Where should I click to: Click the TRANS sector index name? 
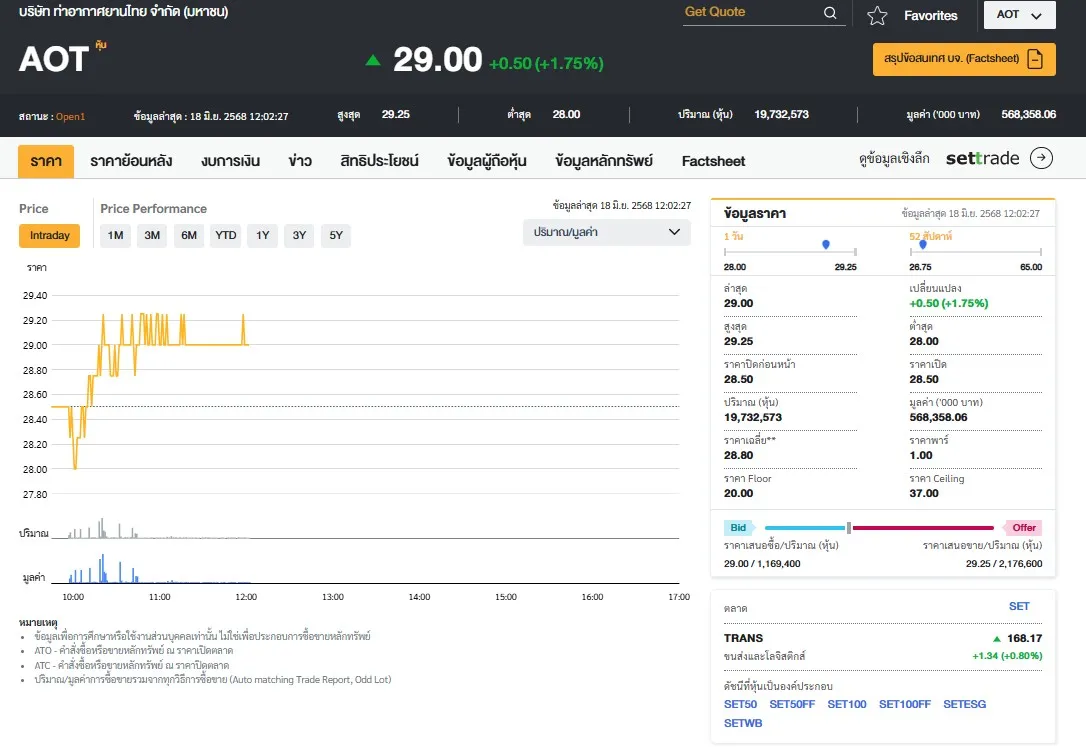743,638
